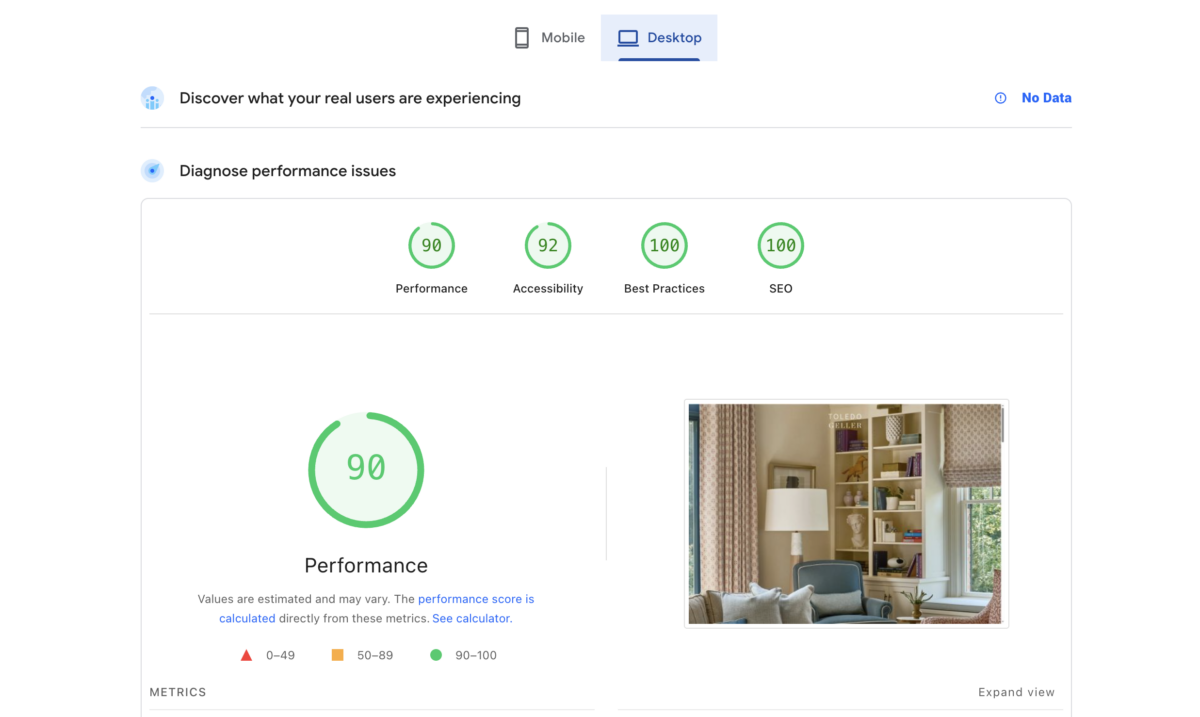Open the SEO score gauge

pos(781,246)
